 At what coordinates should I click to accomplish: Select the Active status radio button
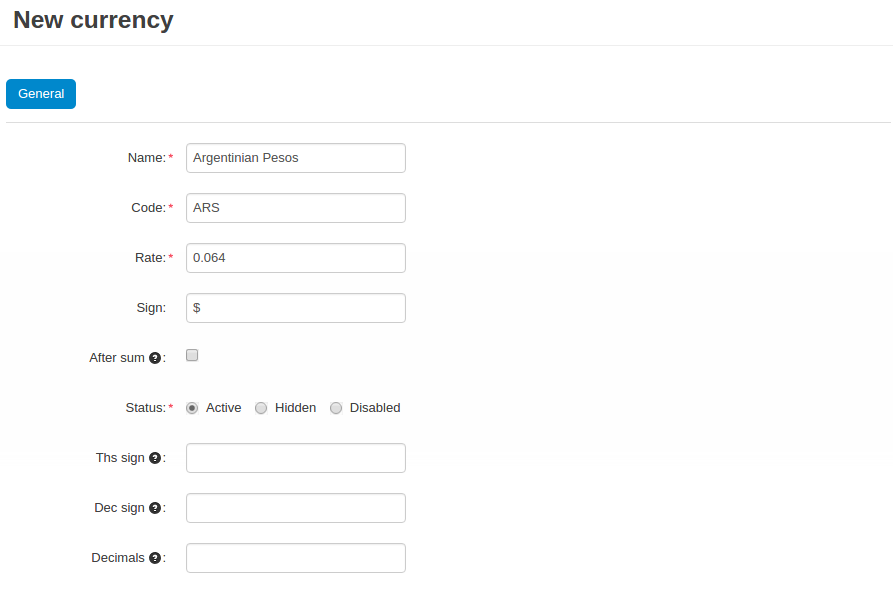[x=192, y=408]
